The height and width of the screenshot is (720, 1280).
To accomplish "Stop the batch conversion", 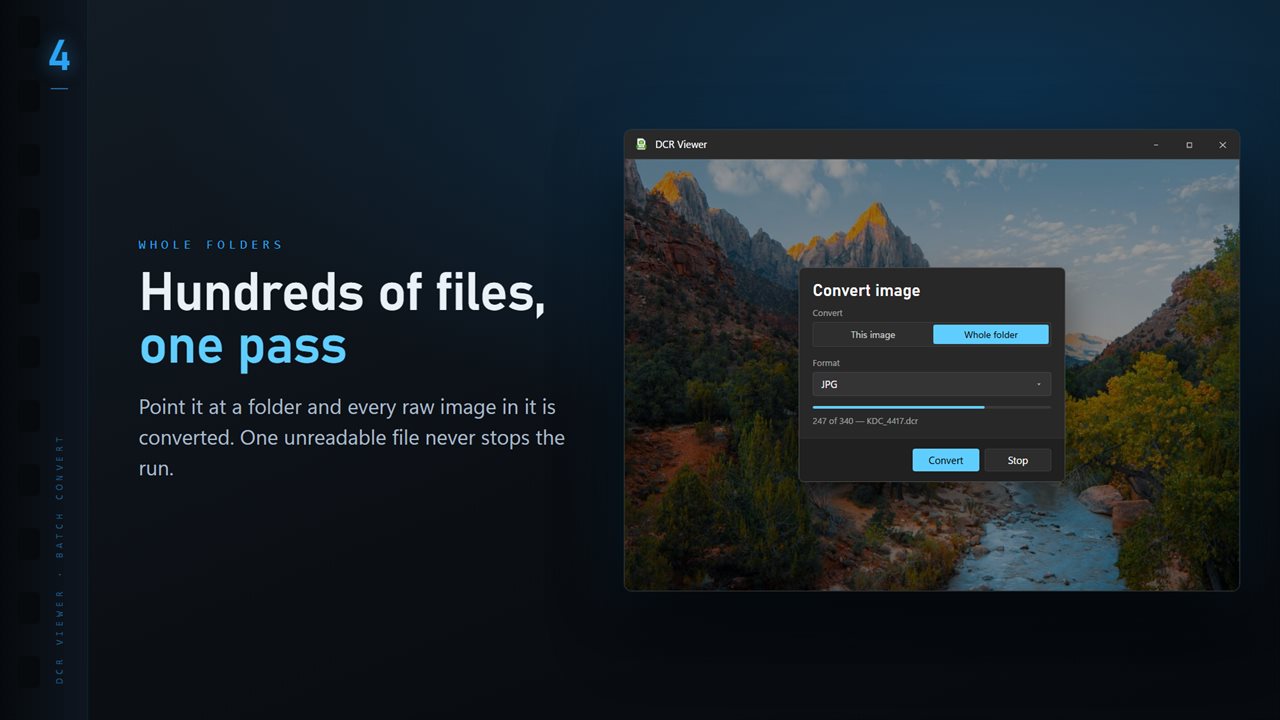I will (1018, 460).
